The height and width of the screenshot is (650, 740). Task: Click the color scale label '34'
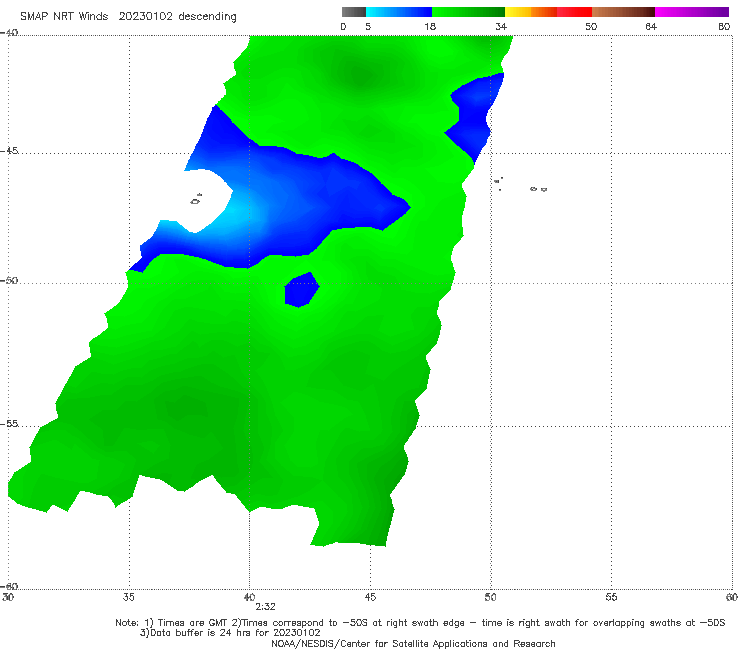point(501,27)
